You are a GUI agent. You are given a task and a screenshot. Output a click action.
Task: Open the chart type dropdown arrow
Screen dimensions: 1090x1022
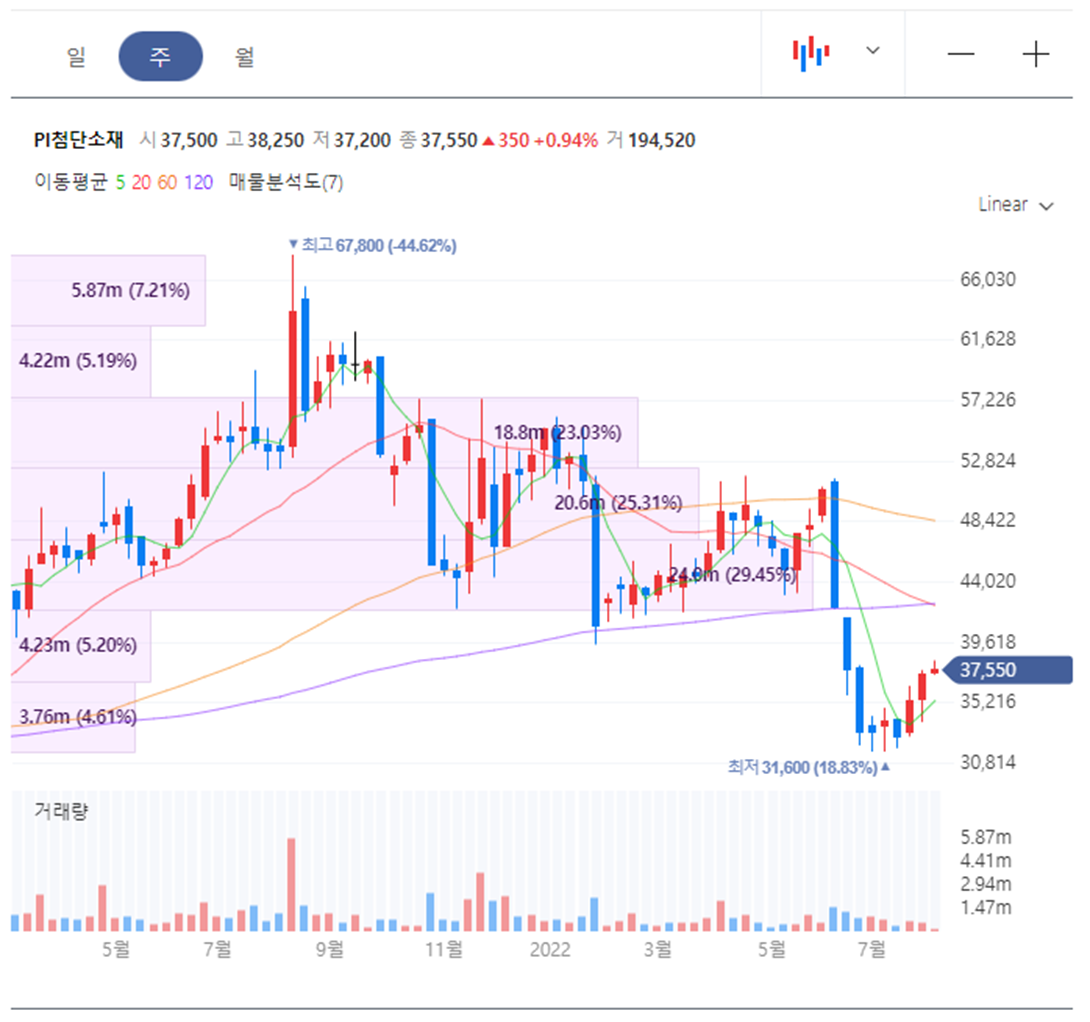point(872,51)
